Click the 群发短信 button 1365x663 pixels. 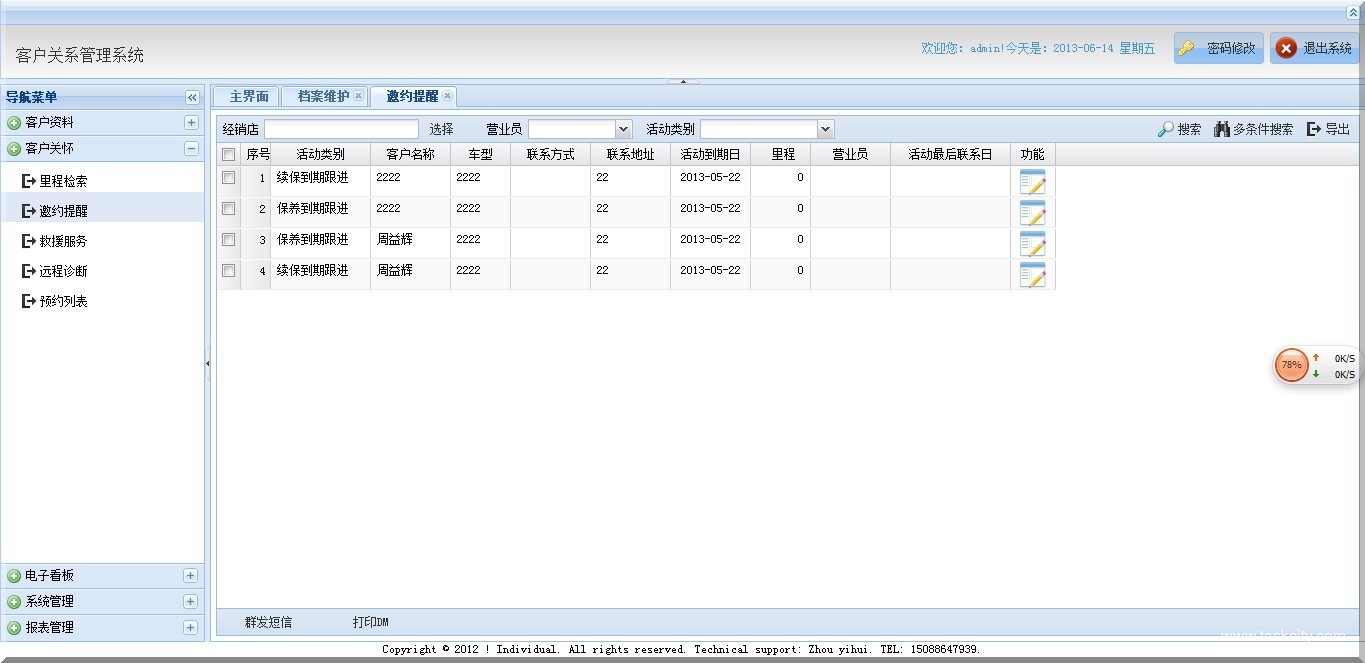(x=268, y=620)
